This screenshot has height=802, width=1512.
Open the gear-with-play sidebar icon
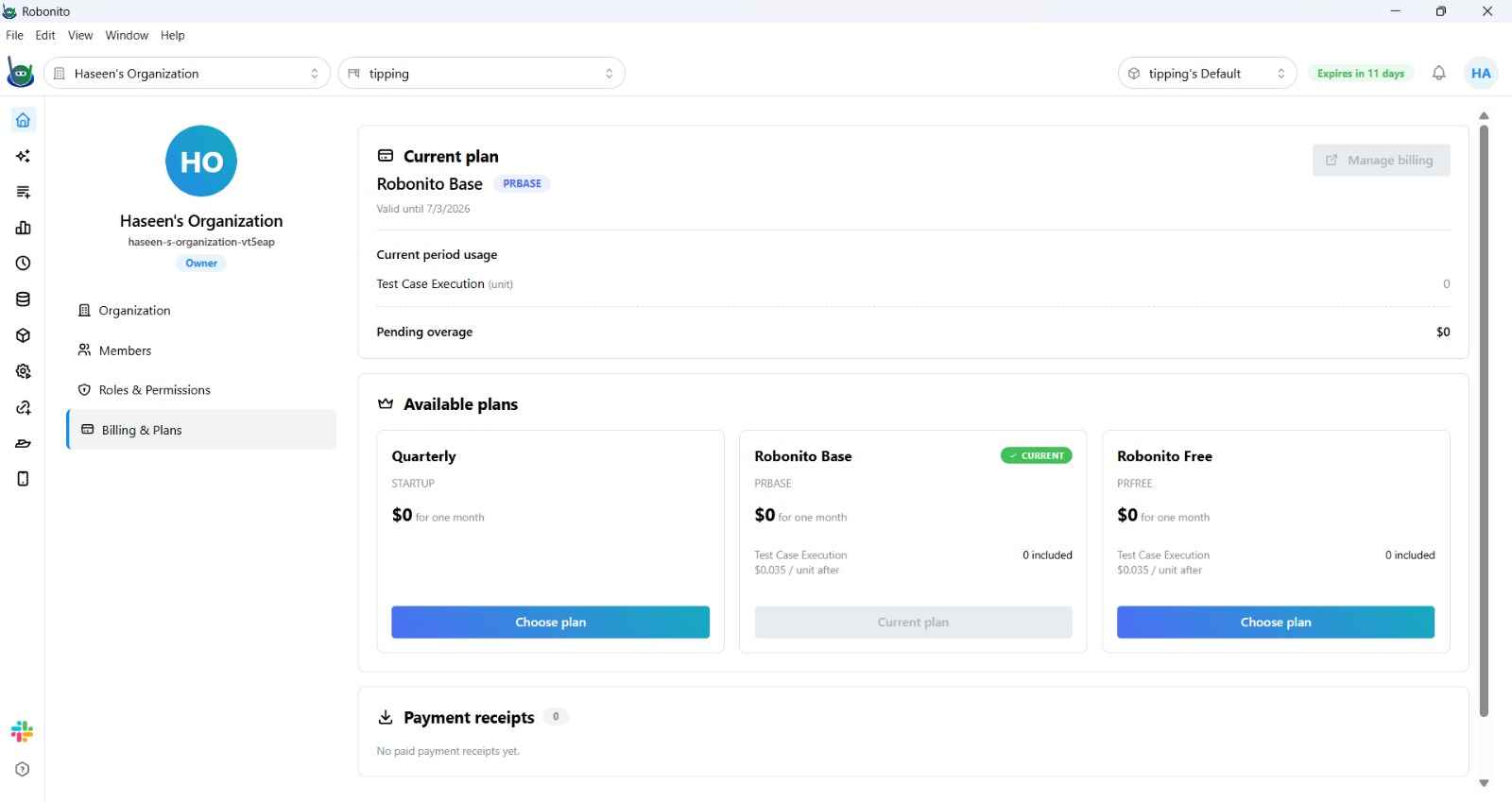[23, 371]
